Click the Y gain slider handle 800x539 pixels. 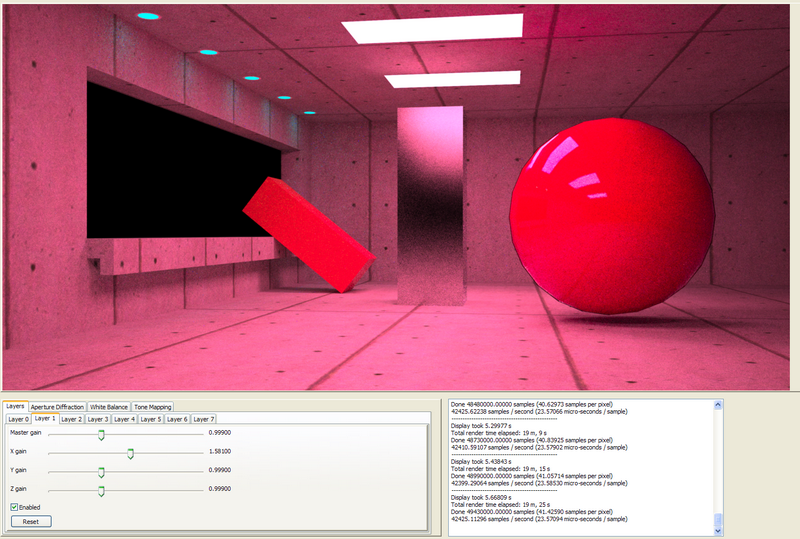(101, 471)
